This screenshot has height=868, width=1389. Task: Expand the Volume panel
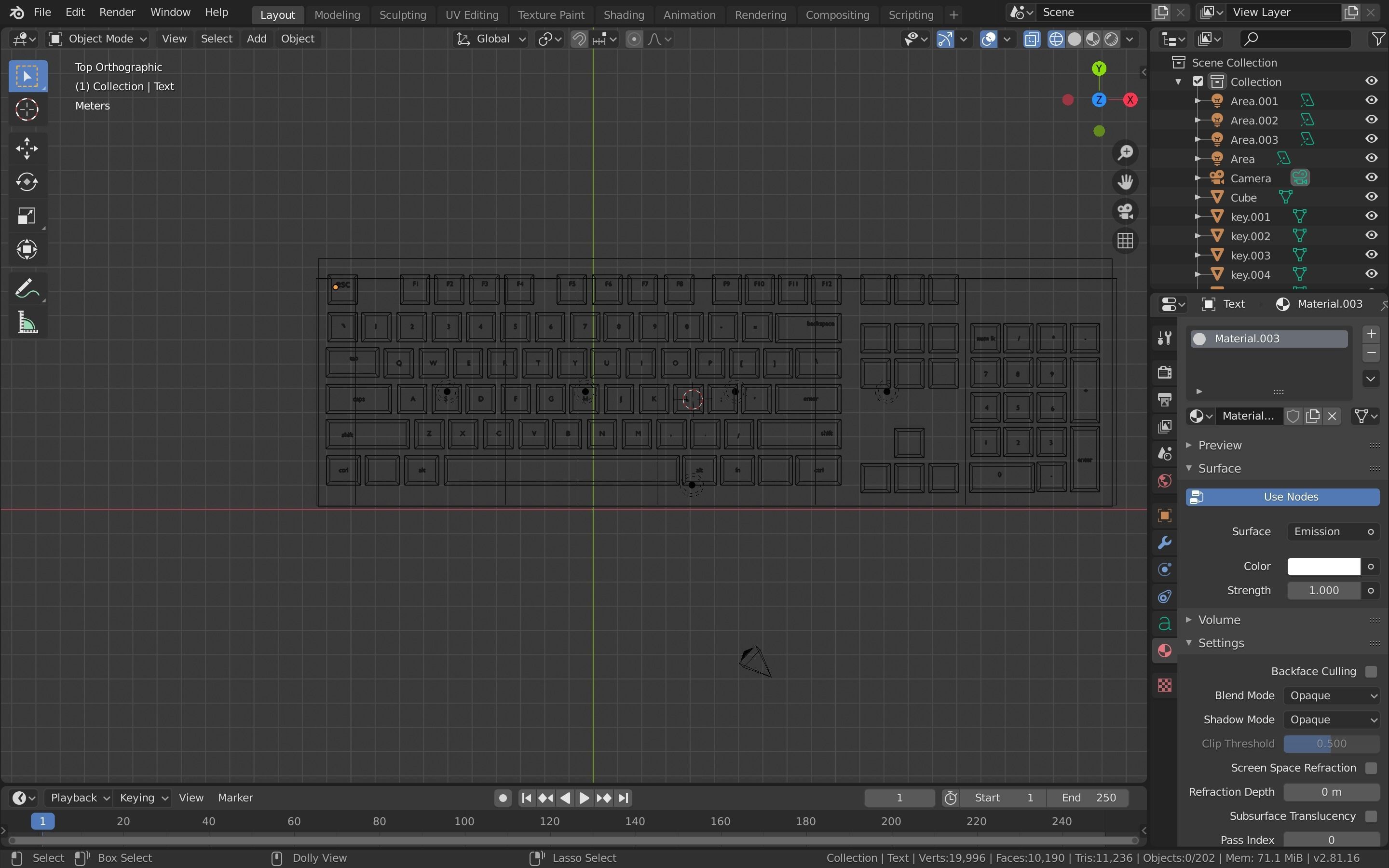[1219, 620]
